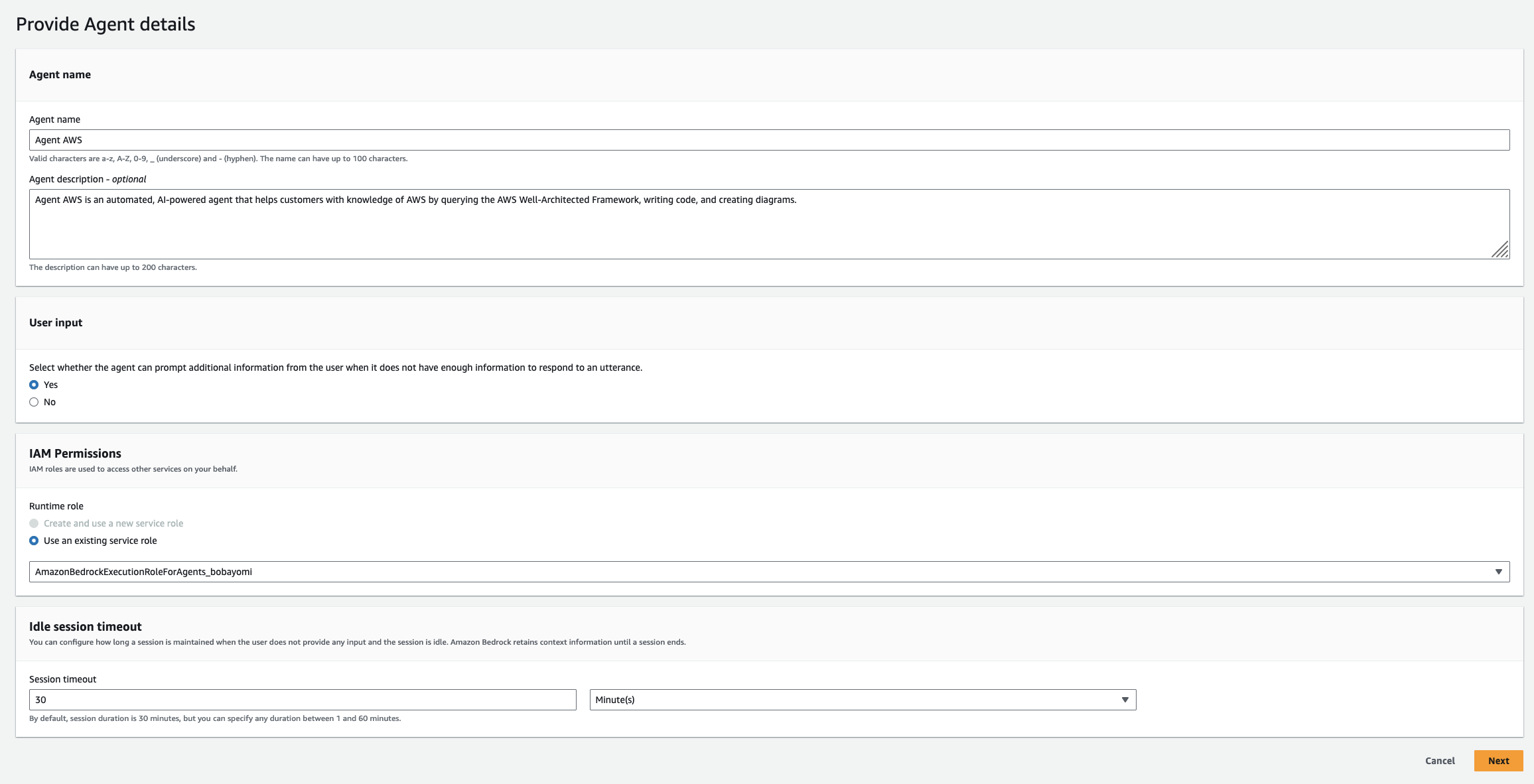Click the Agent name label above the name field

coord(54,119)
